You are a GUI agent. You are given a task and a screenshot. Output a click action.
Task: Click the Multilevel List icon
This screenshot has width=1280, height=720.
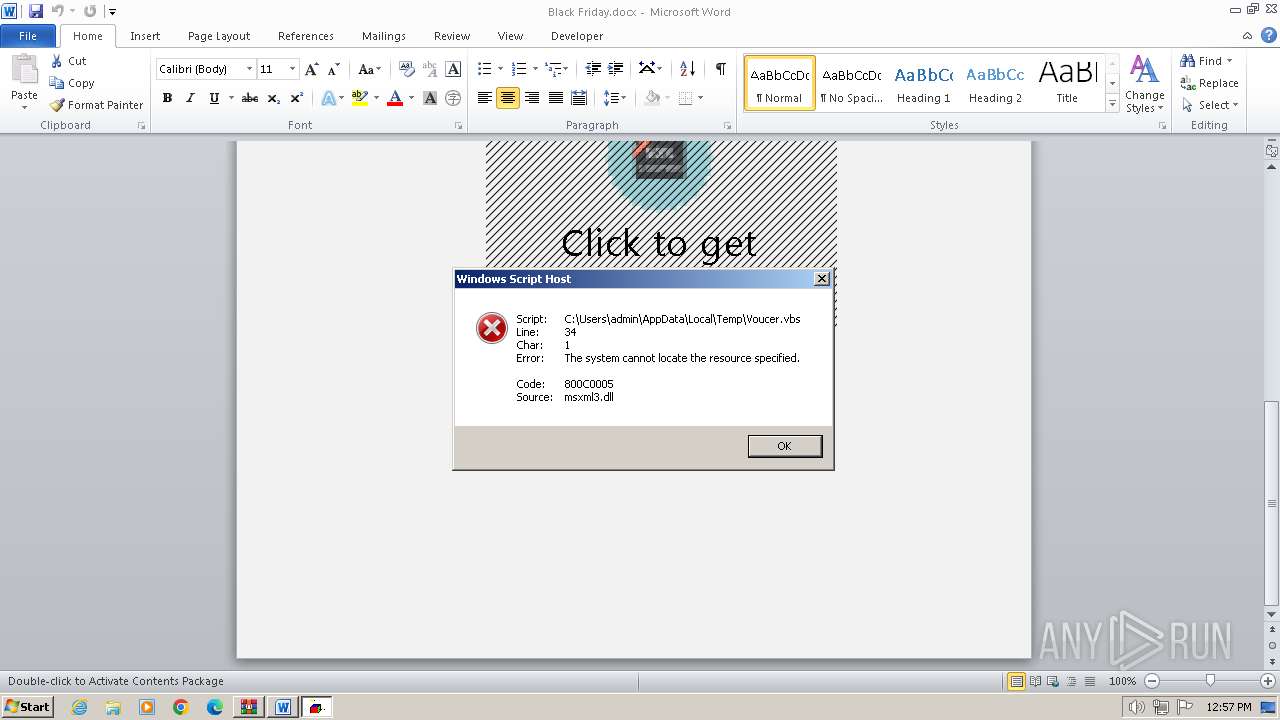coord(553,69)
